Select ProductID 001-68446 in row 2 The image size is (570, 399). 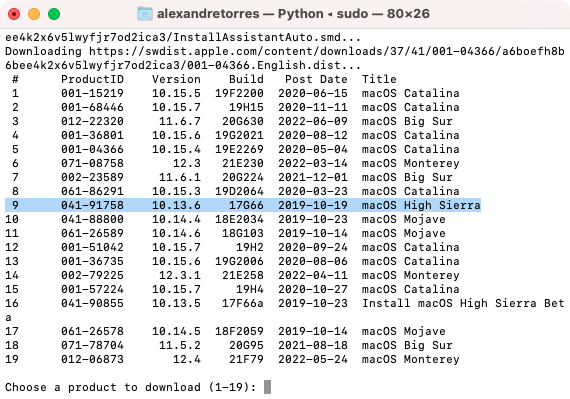[x=92, y=107]
